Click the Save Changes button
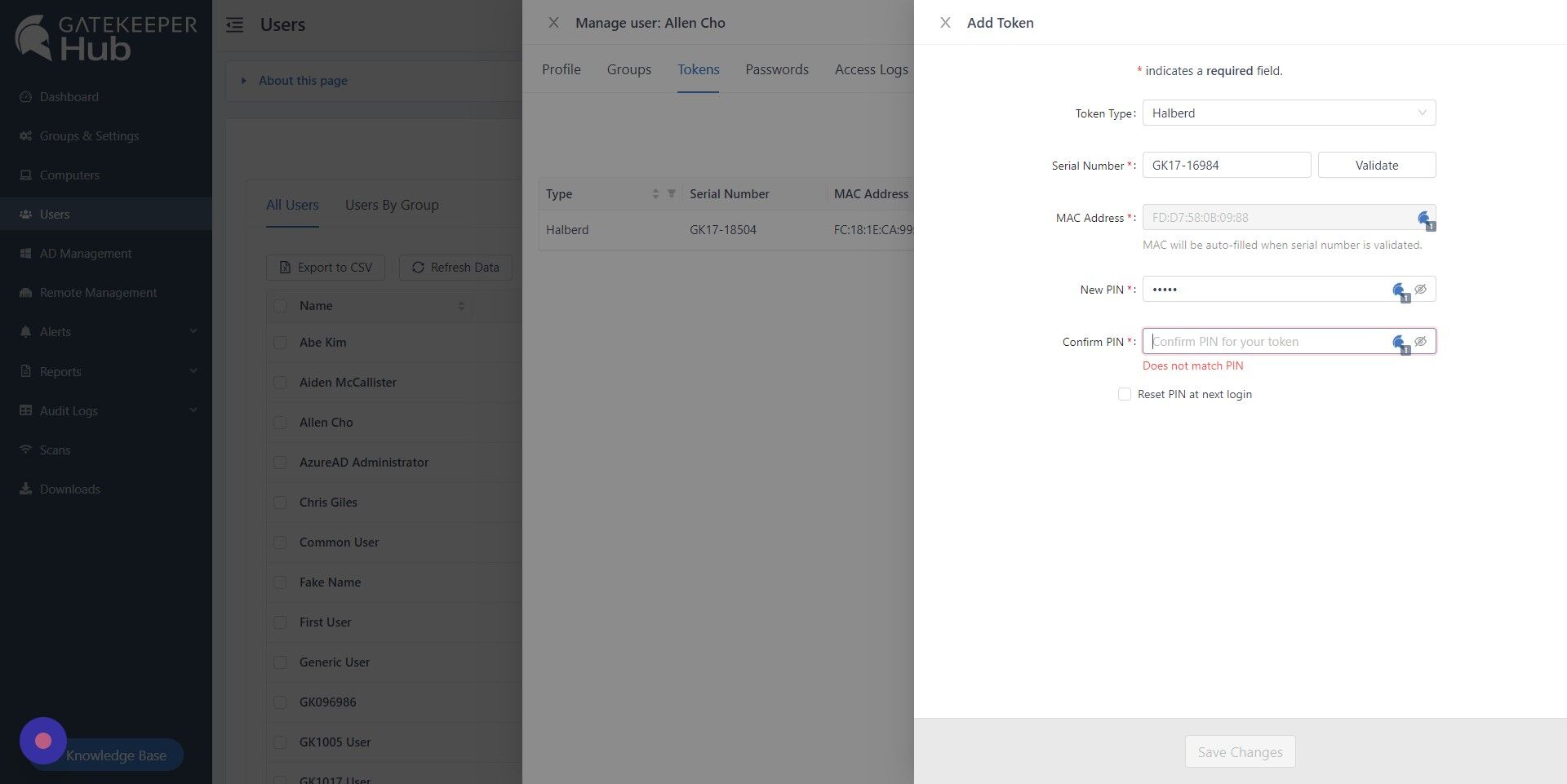Screen dimensions: 1567x784 click(1240, 752)
